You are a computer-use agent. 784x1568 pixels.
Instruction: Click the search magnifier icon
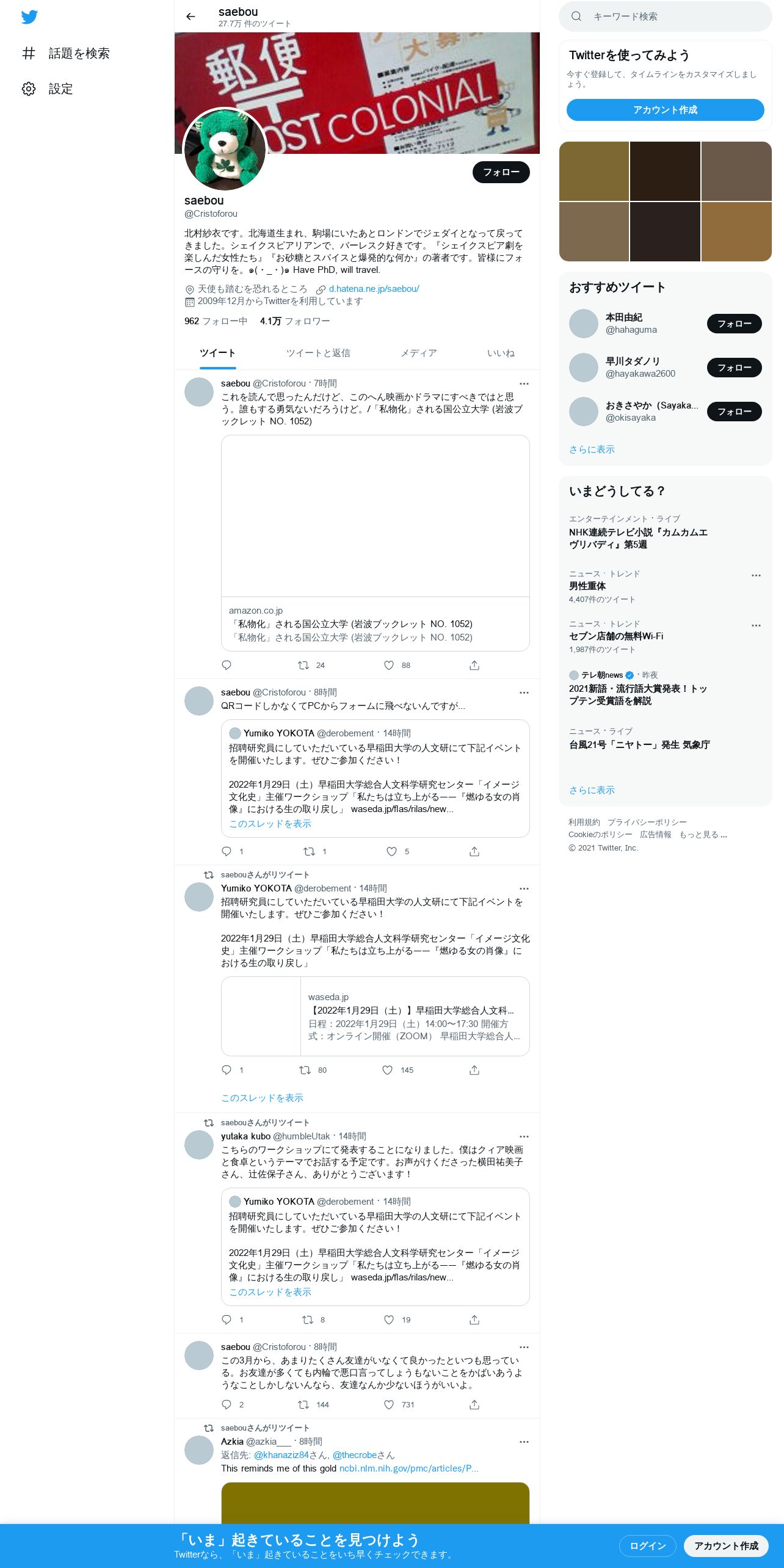576,16
